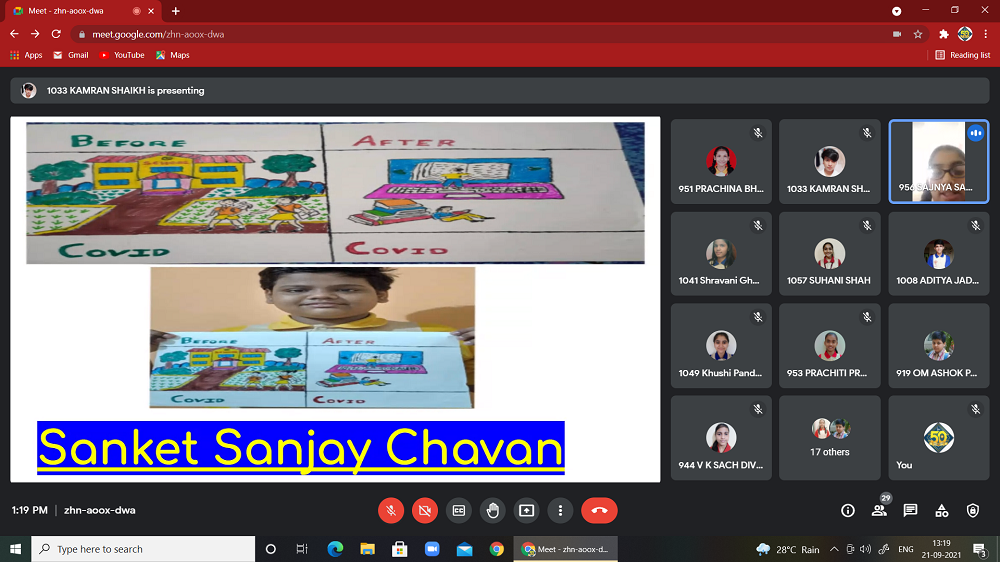Open host controls shield icon

click(973, 510)
